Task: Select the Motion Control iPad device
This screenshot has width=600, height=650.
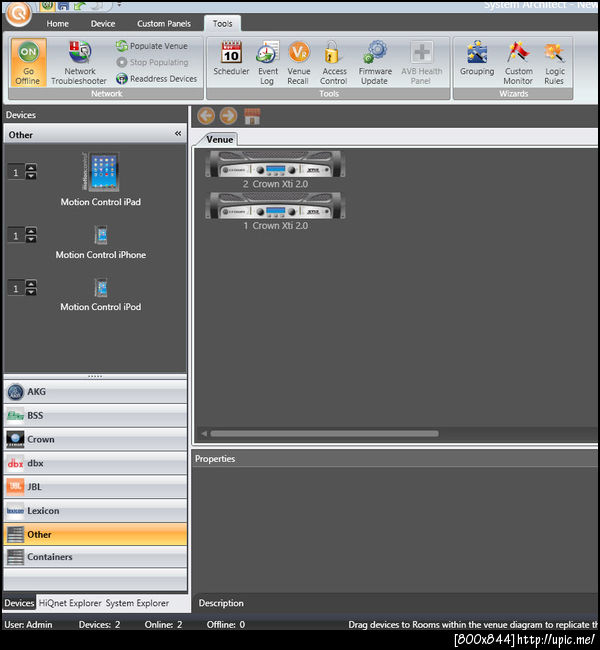Action: (101, 179)
